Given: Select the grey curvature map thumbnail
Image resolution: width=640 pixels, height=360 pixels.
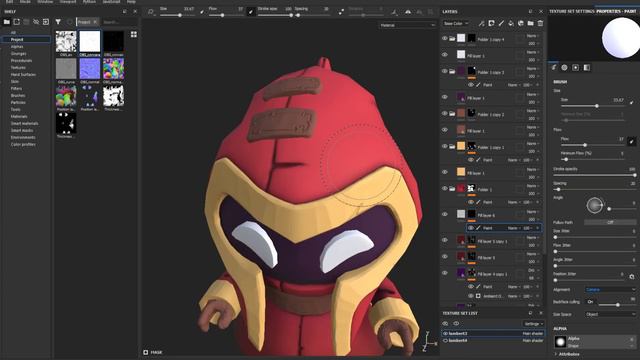Looking at the screenshot, I should (x=66, y=68).
